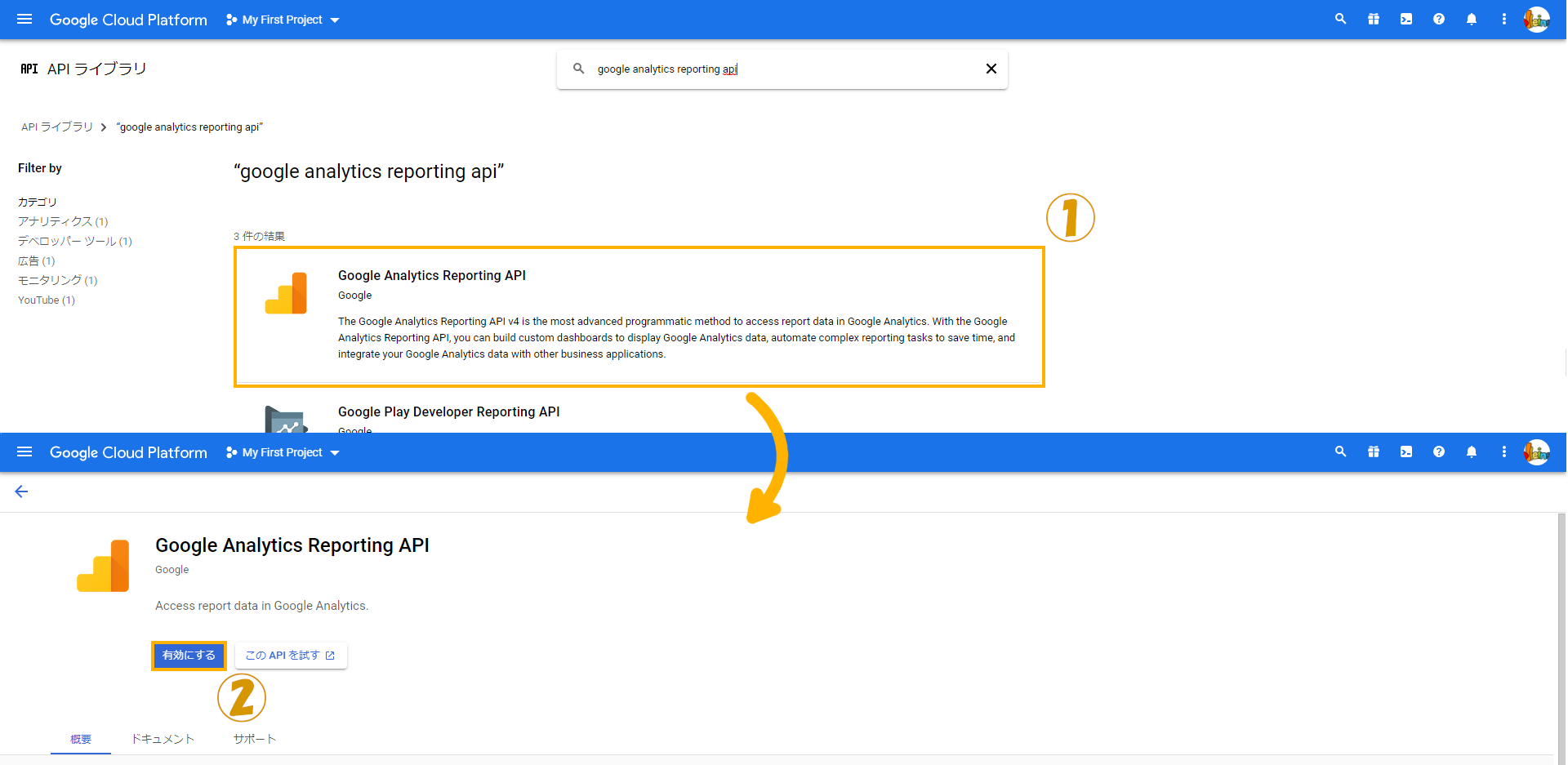Click the 有効にする button

189,655
